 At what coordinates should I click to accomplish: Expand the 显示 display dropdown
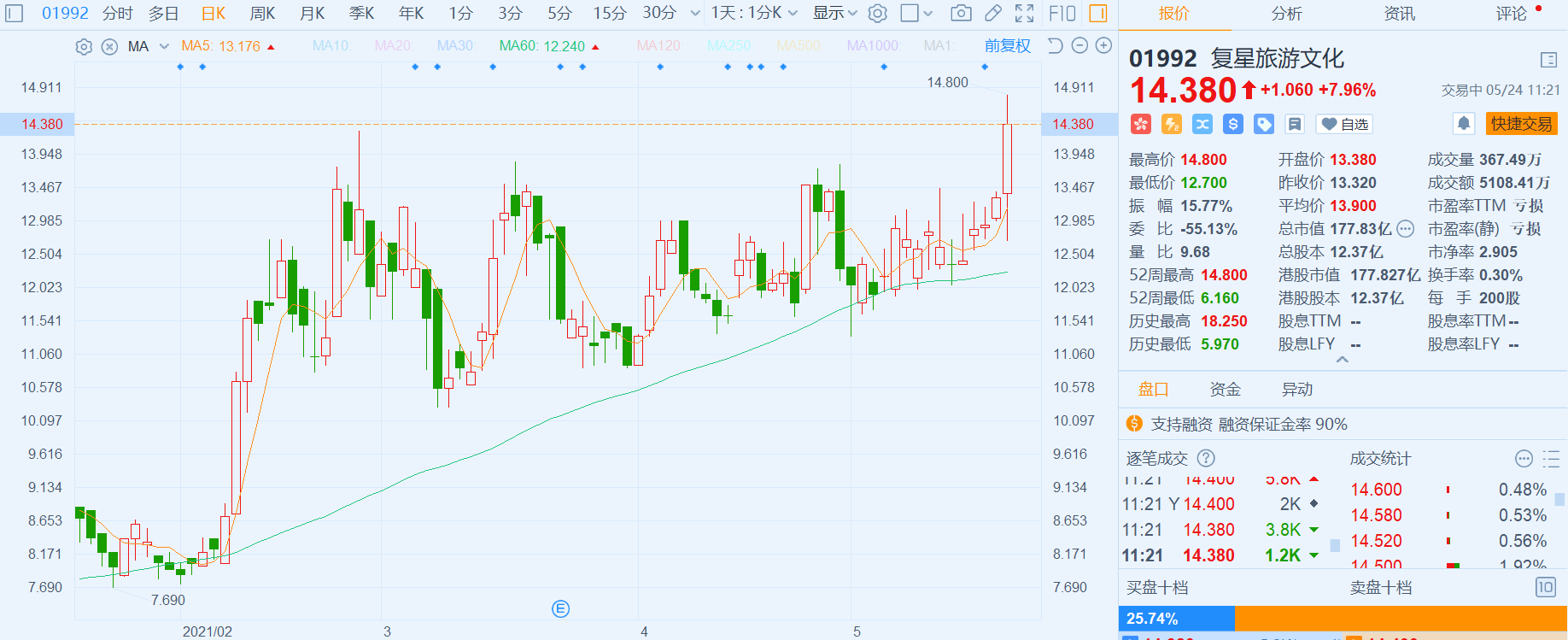(x=834, y=13)
